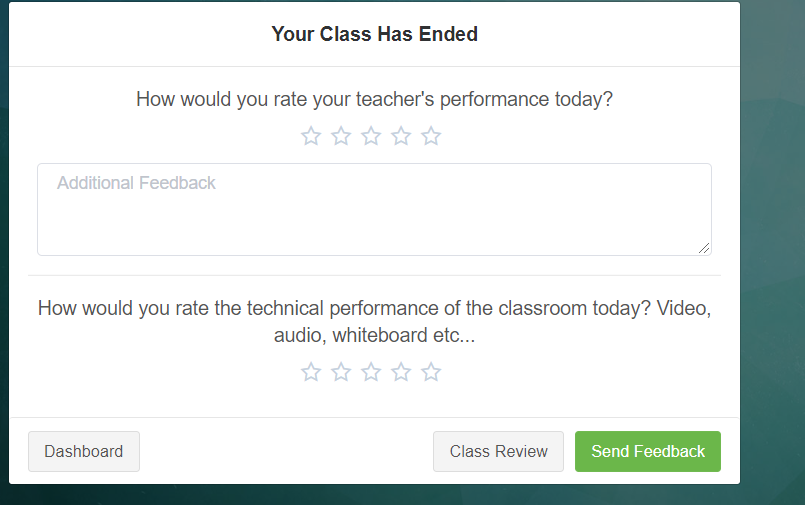Give the teacher a two-star rating
The image size is (805, 505).
point(341,137)
